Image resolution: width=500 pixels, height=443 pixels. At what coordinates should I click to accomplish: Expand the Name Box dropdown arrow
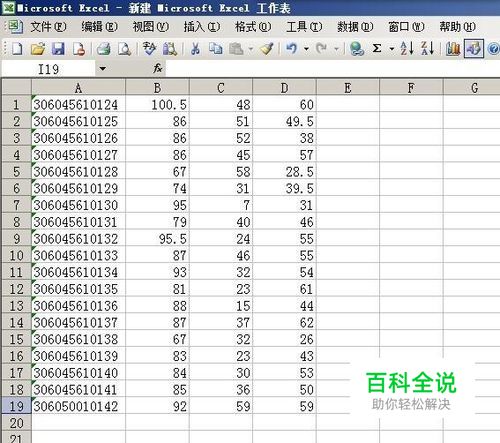(x=103, y=69)
